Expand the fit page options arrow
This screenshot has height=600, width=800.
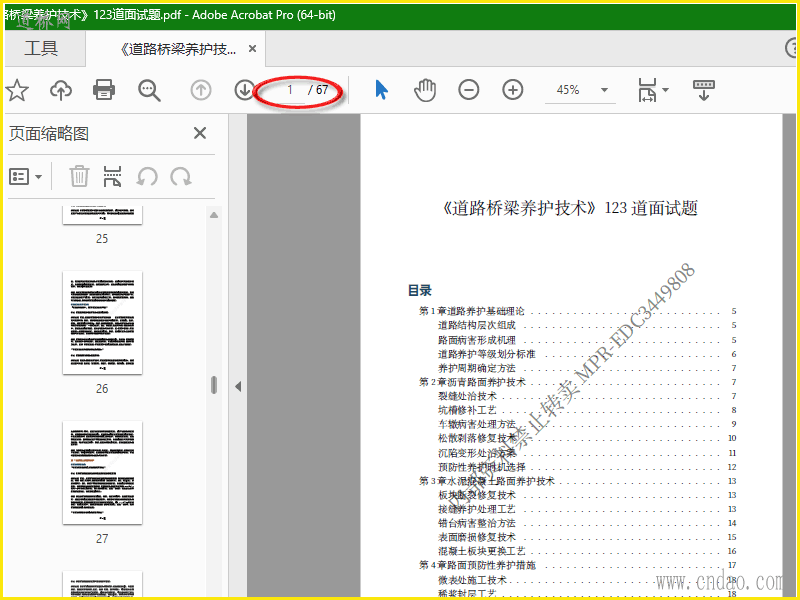pos(665,90)
